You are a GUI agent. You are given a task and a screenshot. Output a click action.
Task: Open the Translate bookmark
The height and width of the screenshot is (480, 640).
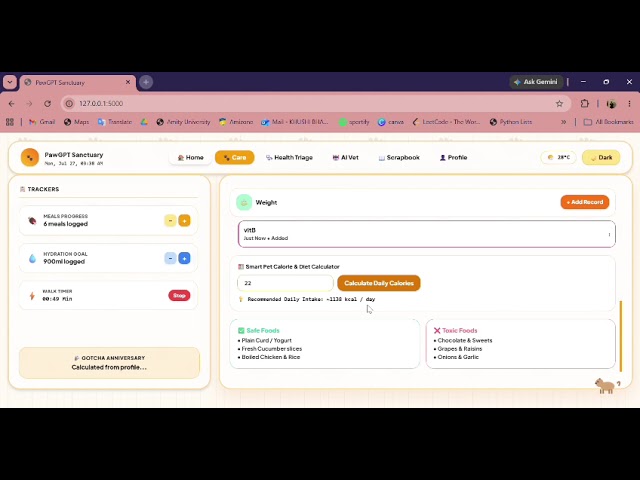[x=115, y=122]
